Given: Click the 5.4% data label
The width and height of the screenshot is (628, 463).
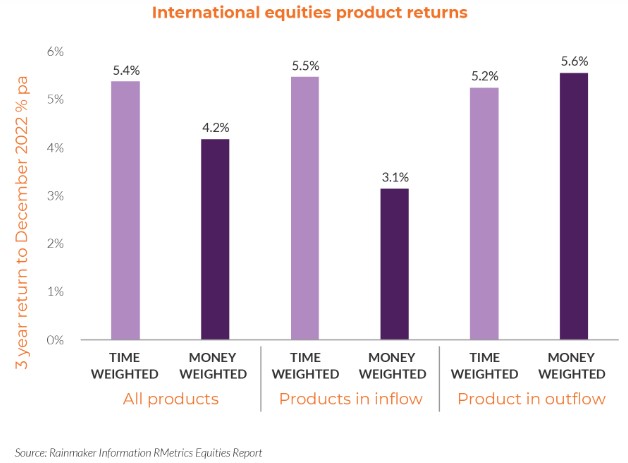Looking at the screenshot, I should click(125, 70).
